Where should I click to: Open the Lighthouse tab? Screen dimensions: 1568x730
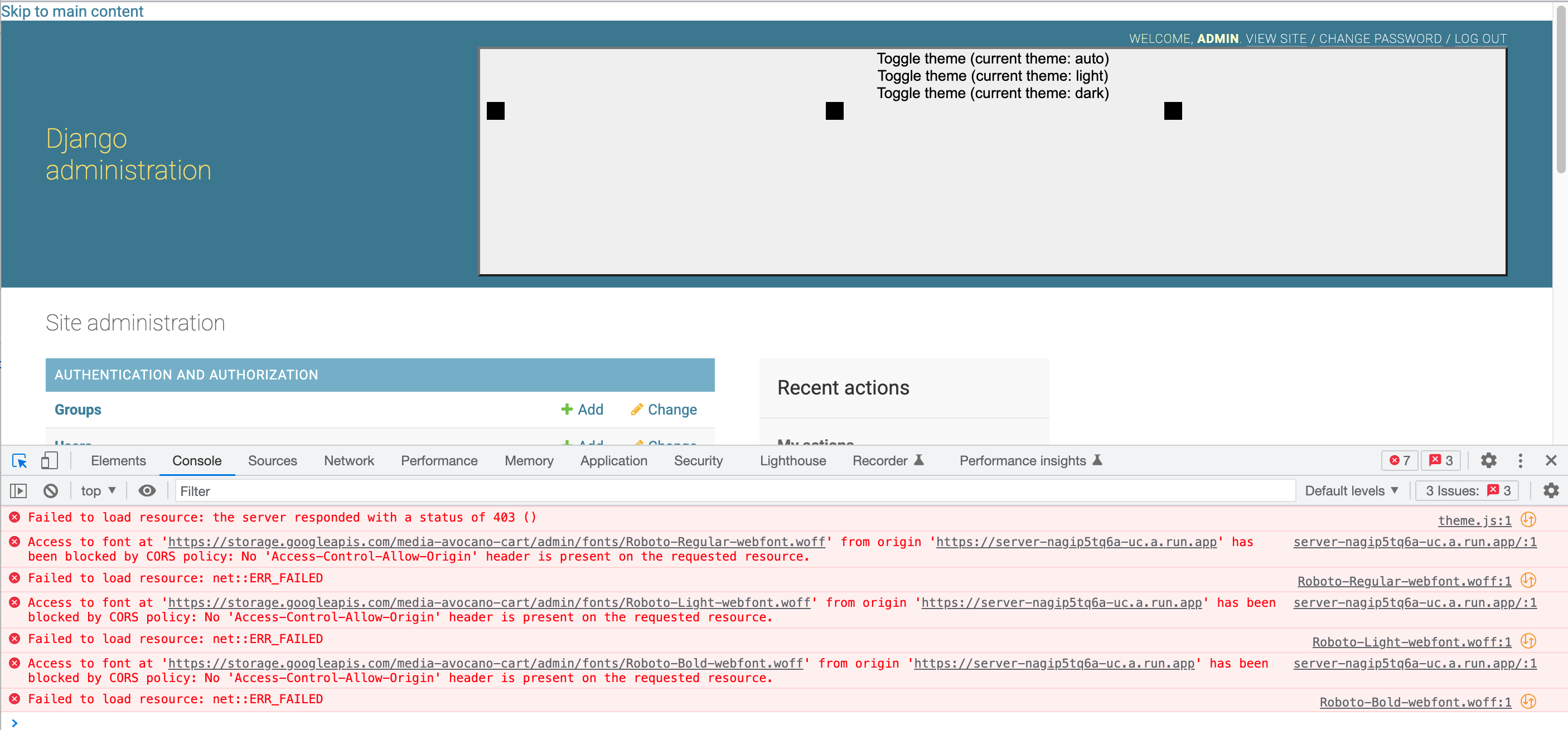[x=792, y=461]
